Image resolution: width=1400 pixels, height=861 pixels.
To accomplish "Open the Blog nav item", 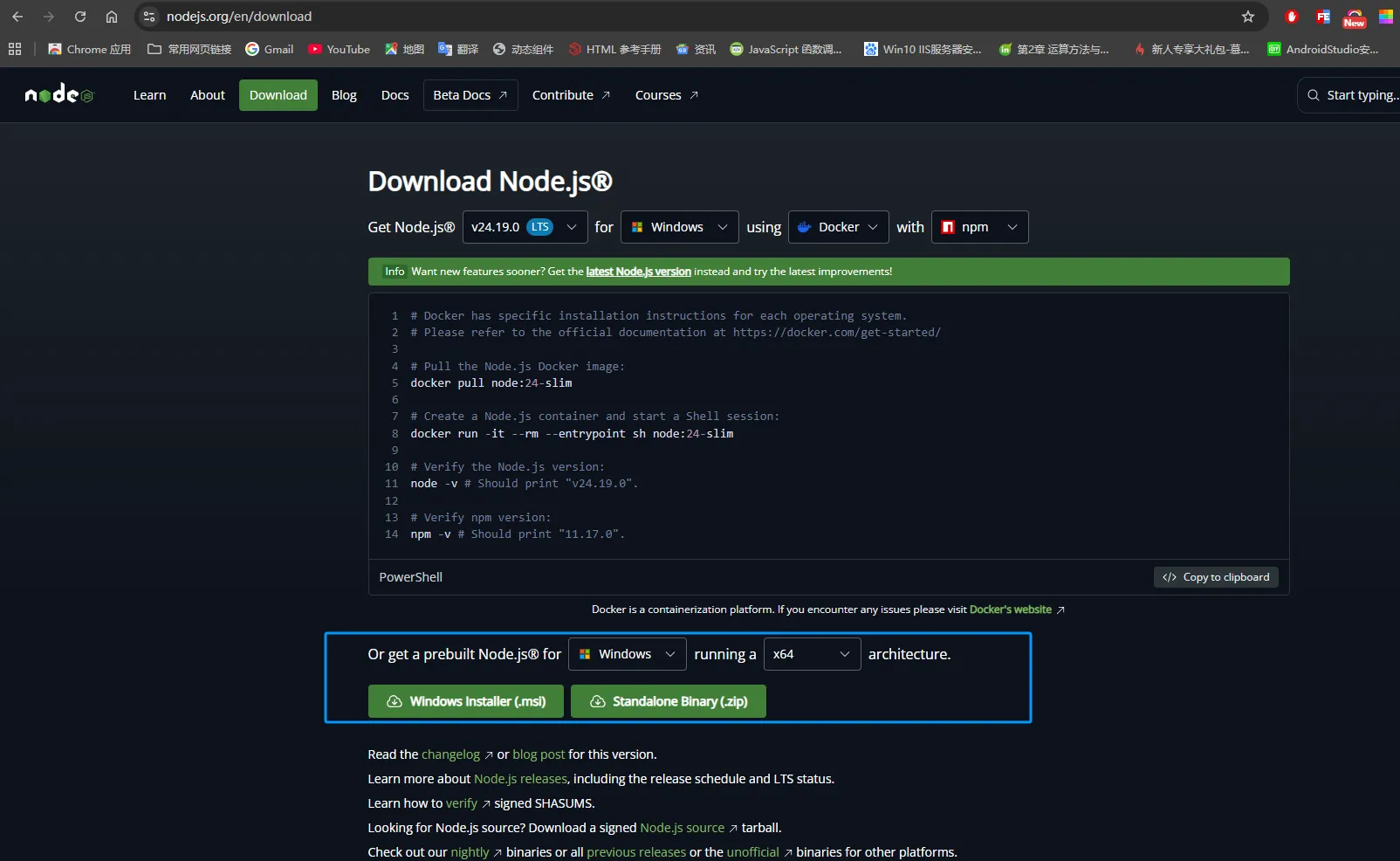I will click(344, 95).
